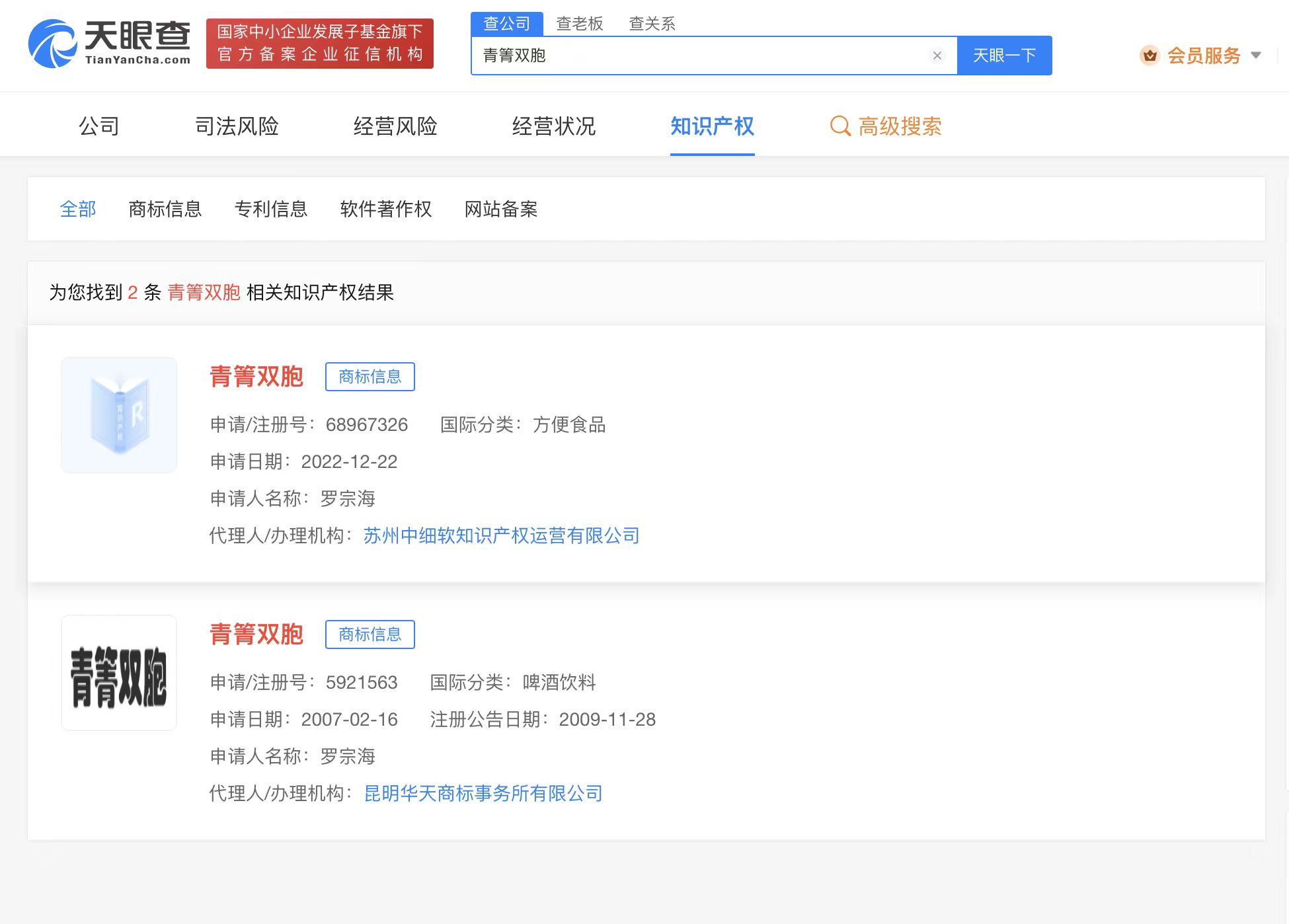1289x924 pixels.
Task: Click application date 2007-02-16
Action: [349, 719]
